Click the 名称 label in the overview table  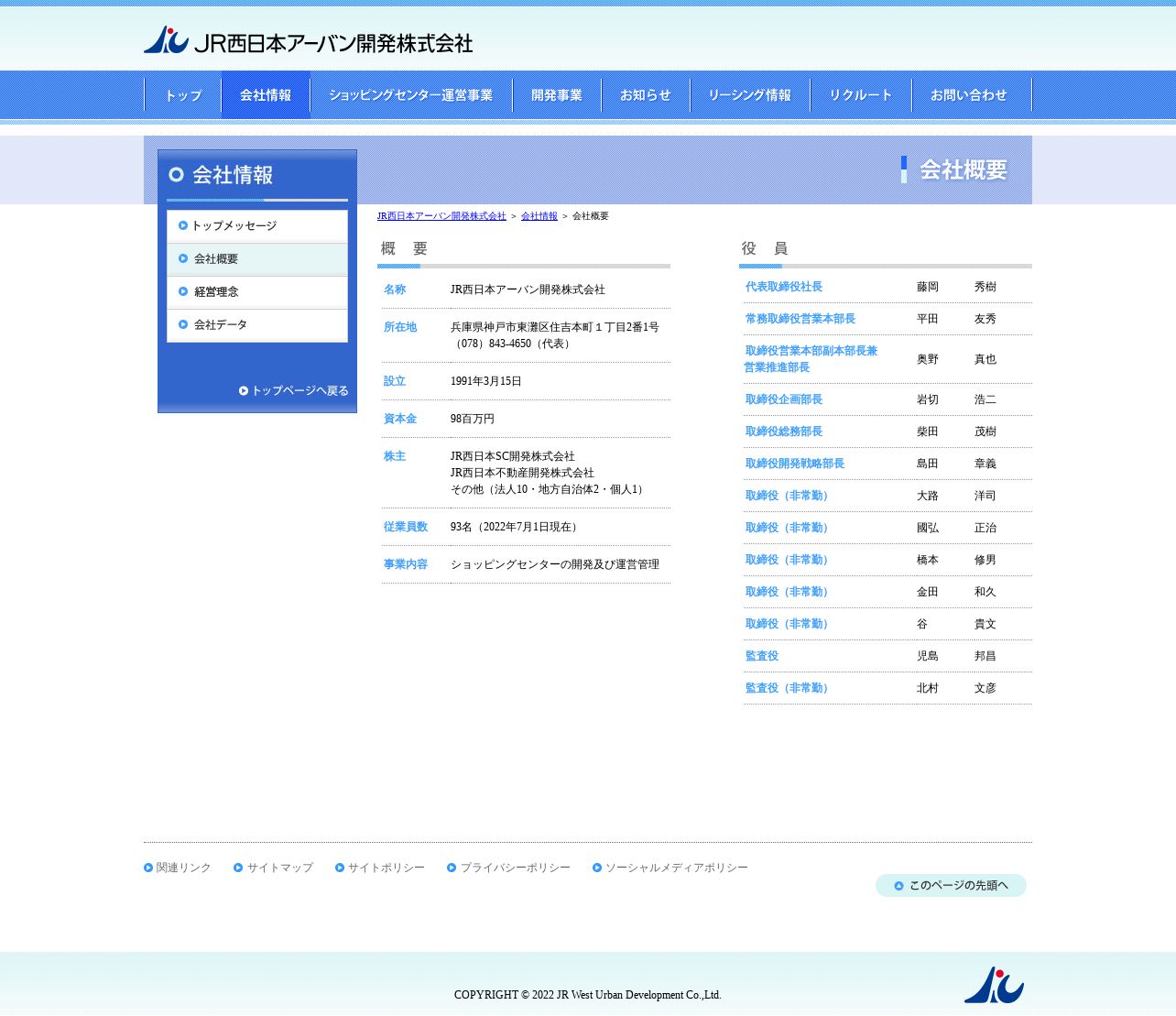395,290
